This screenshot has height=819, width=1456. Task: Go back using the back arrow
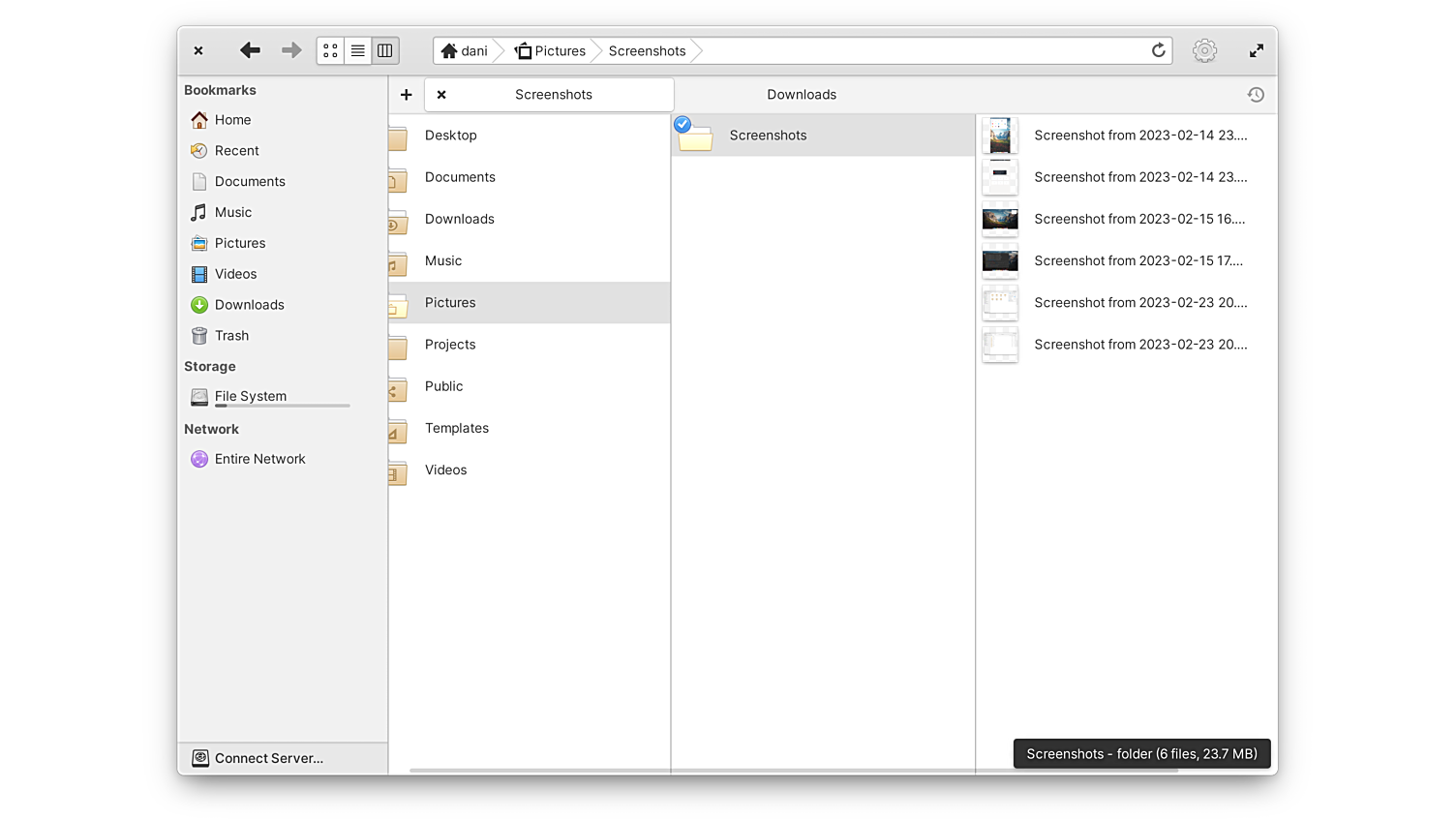click(250, 50)
